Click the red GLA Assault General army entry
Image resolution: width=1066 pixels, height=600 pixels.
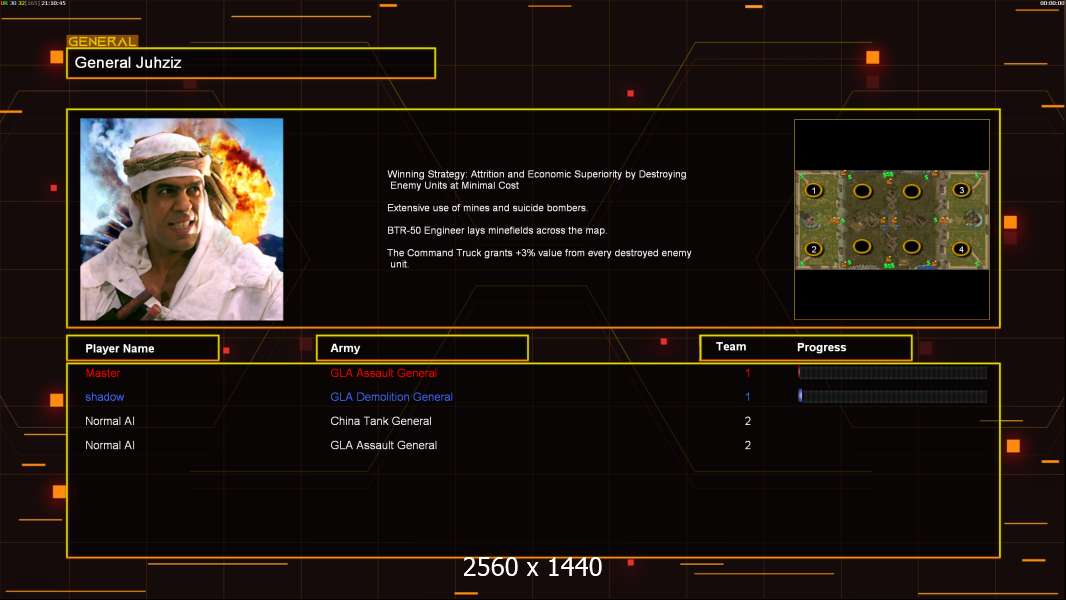[383, 373]
